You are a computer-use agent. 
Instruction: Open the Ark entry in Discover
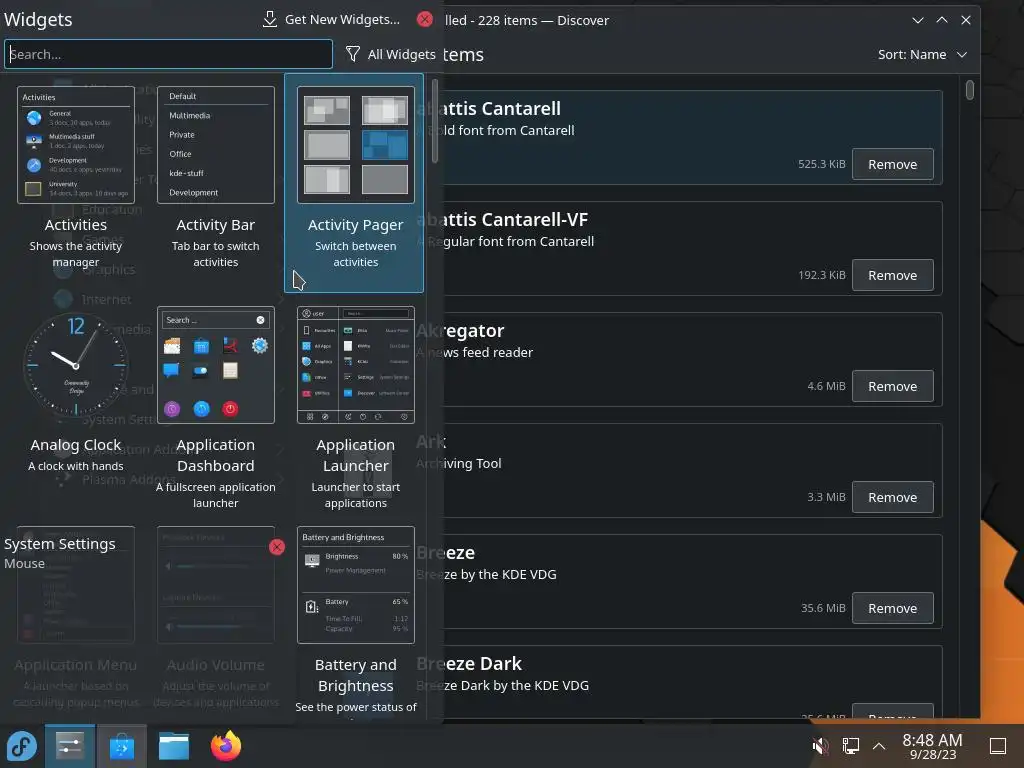pos(693,470)
